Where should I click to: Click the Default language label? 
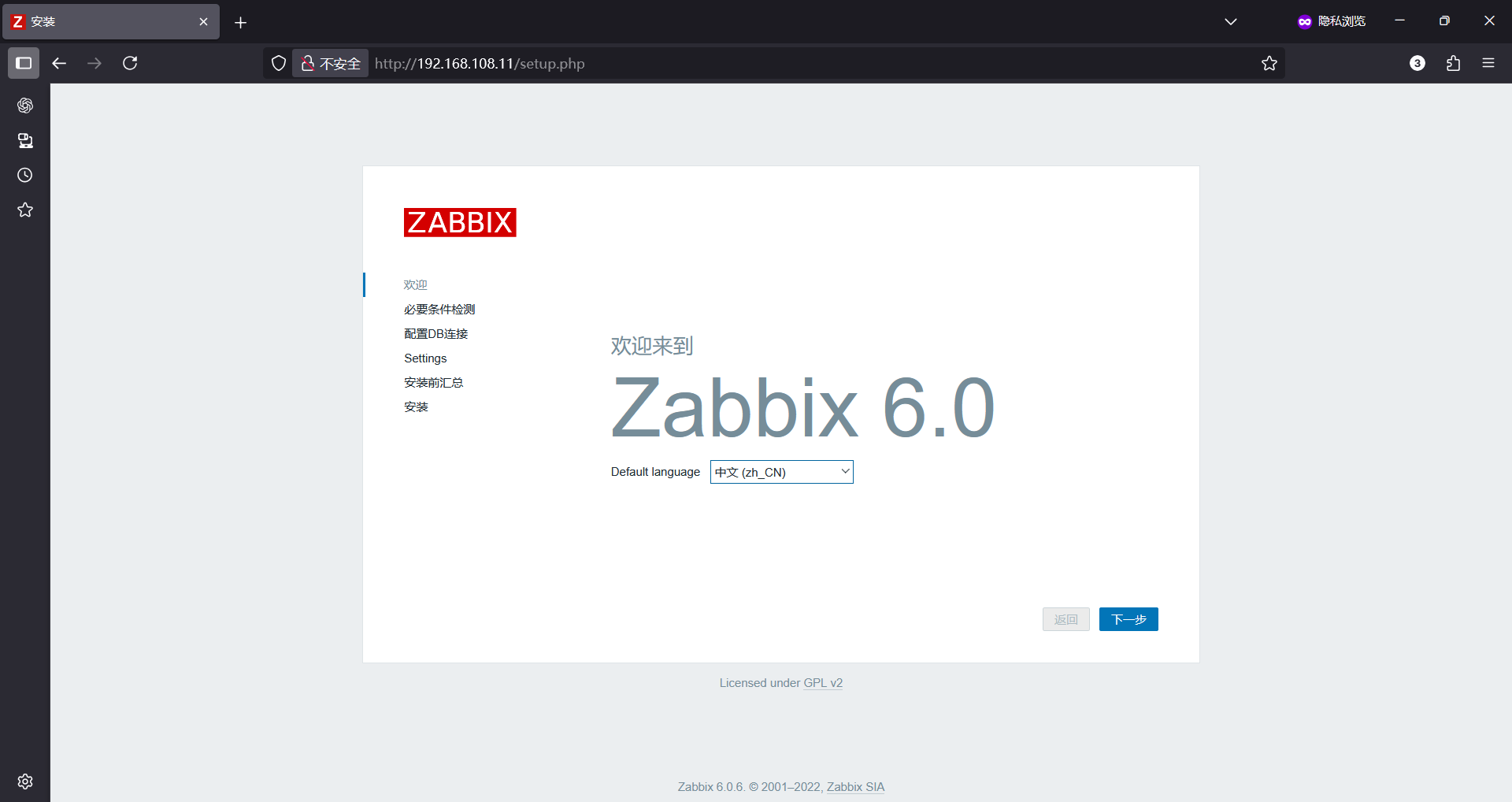(x=655, y=472)
